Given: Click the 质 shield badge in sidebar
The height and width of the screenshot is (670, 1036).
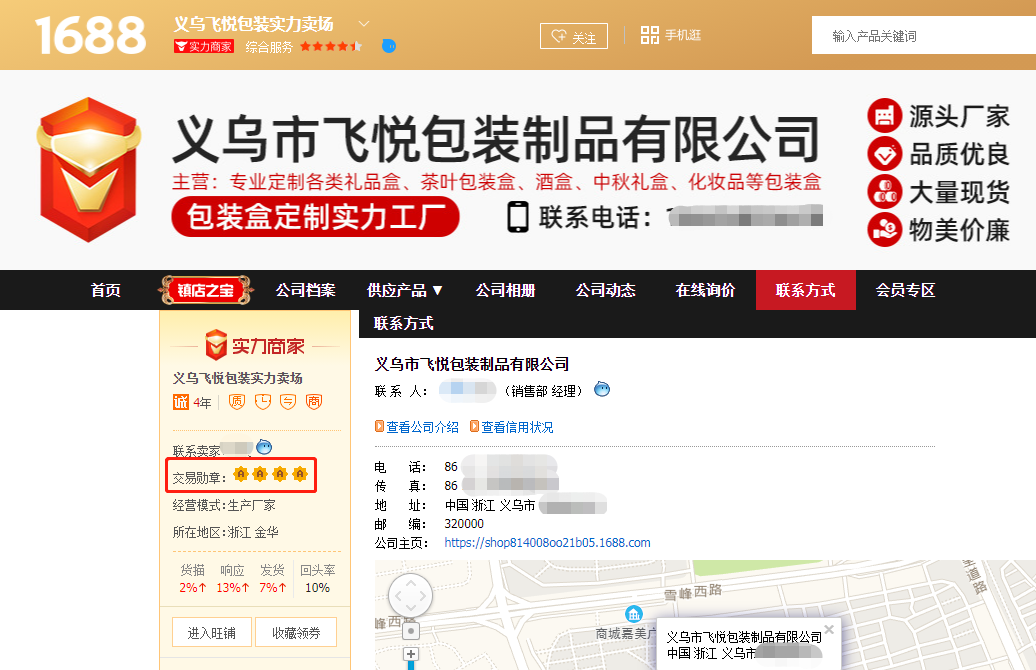Looking at the screenshot, I should coord(237,402).
